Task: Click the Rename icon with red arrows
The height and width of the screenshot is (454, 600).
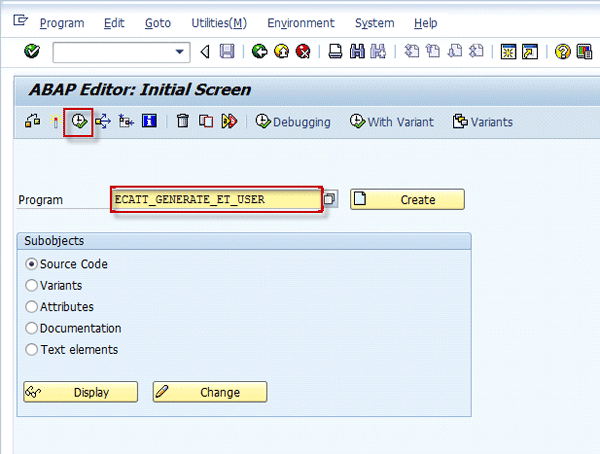Action: tap(229, 121)
